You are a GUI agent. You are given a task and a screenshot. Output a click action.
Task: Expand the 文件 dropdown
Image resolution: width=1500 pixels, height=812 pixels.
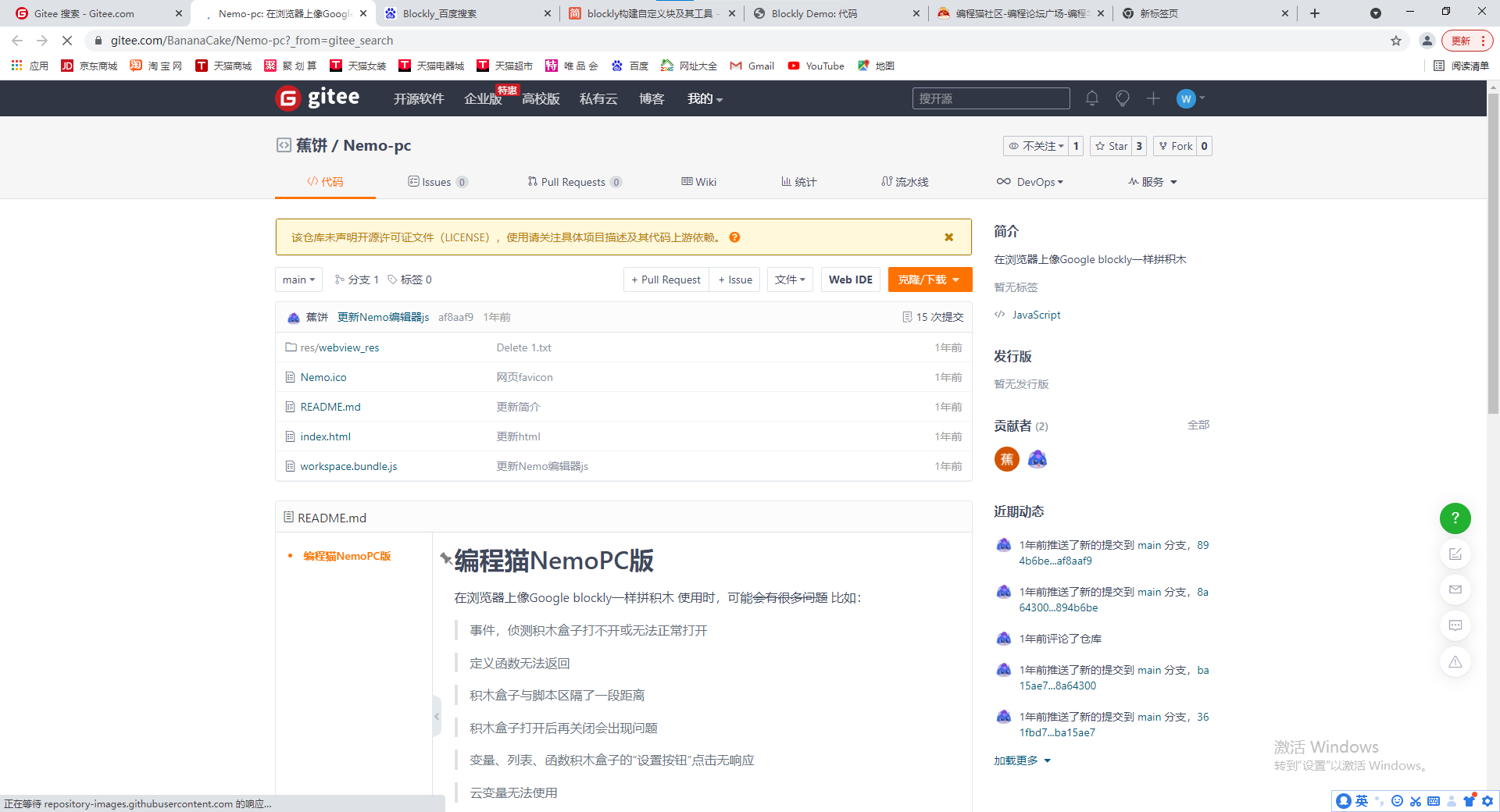790,280
